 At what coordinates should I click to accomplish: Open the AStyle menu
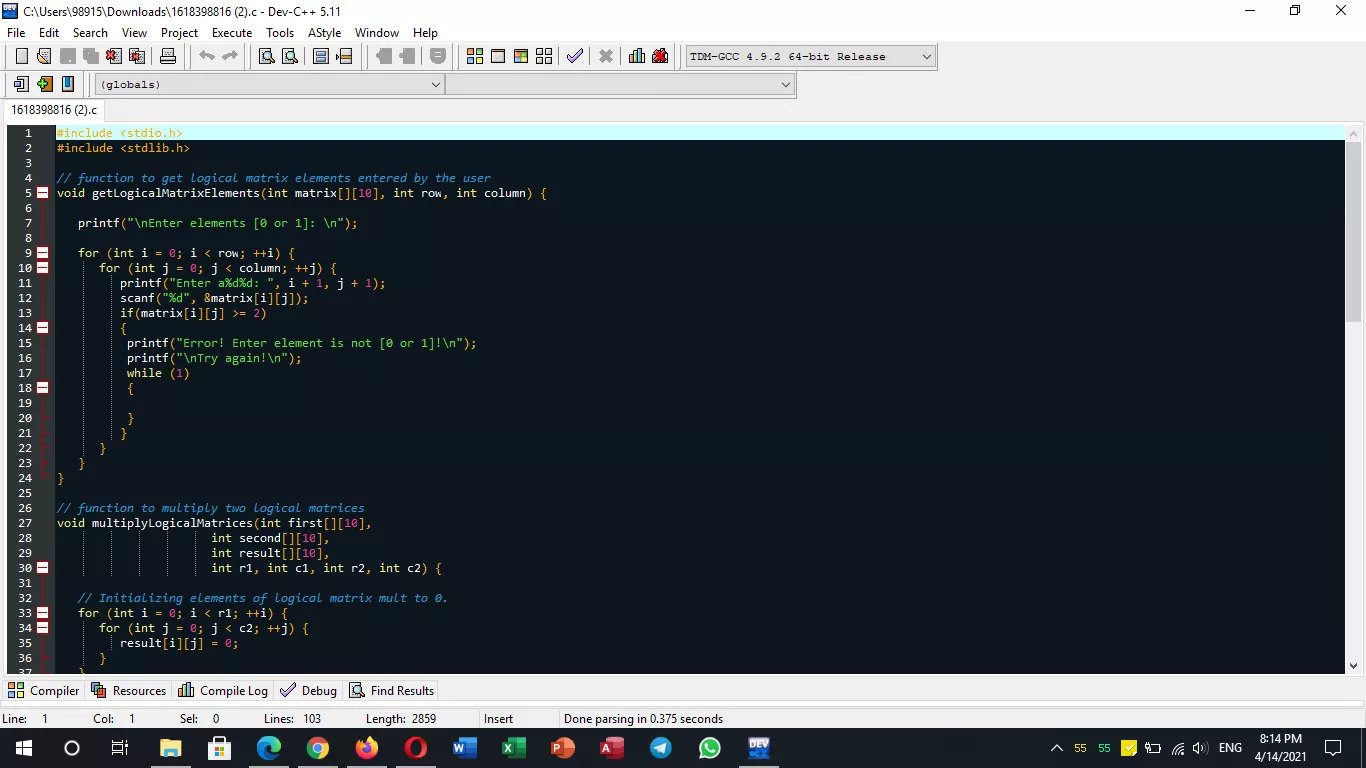pyautogui.click(x=325, y=33)
